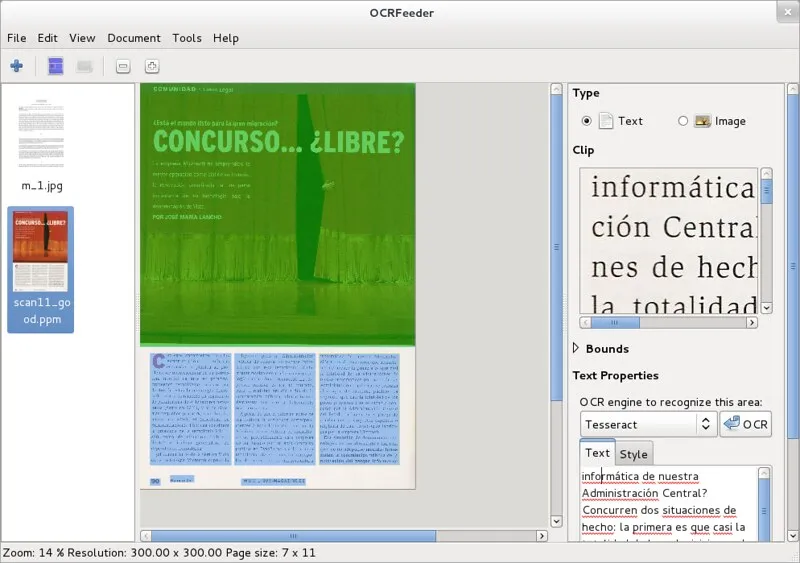Run recognition with the OCR button
Viewport: 800px width, 563px height.
point(746,424)
